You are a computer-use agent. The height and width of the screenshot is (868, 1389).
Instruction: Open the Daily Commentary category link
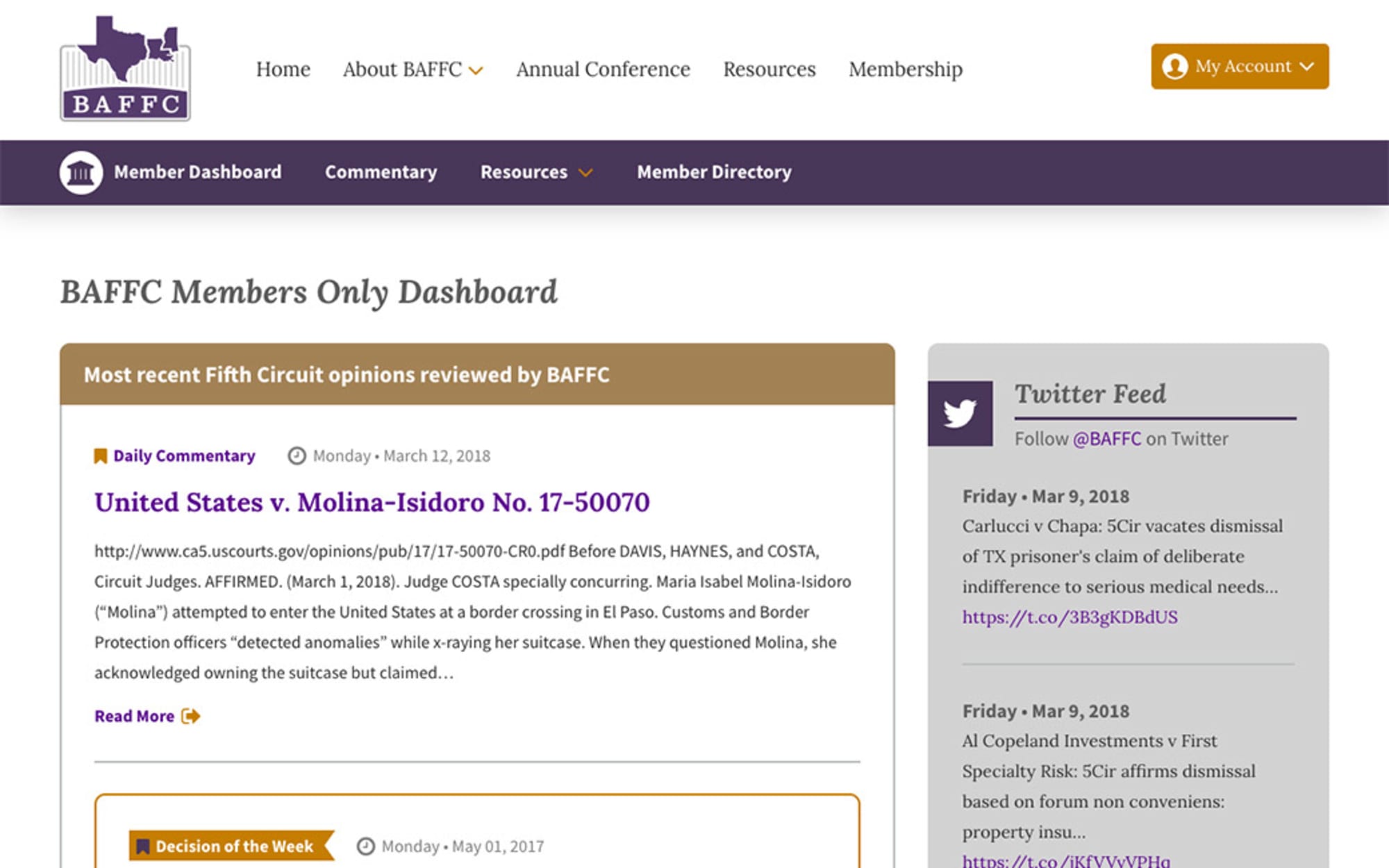pyautogui.click(x=185, y=456)
